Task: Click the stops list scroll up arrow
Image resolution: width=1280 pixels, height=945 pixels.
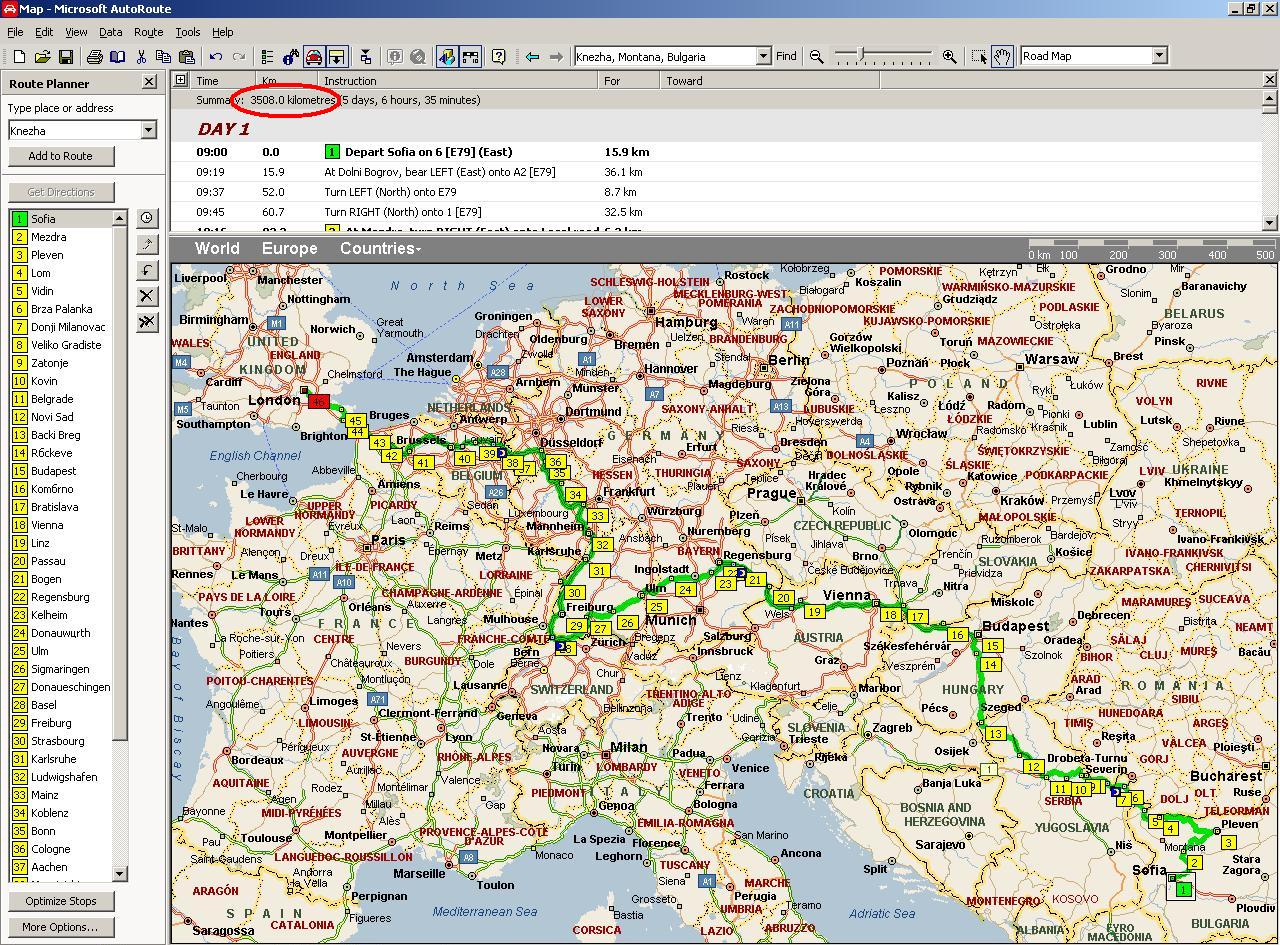Action: (x=120, y=218)
